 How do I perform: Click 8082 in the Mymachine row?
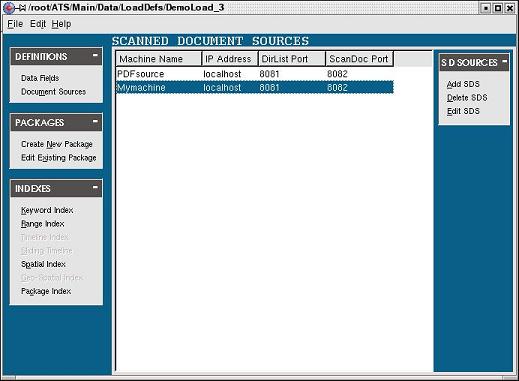(x=337, y=88)
